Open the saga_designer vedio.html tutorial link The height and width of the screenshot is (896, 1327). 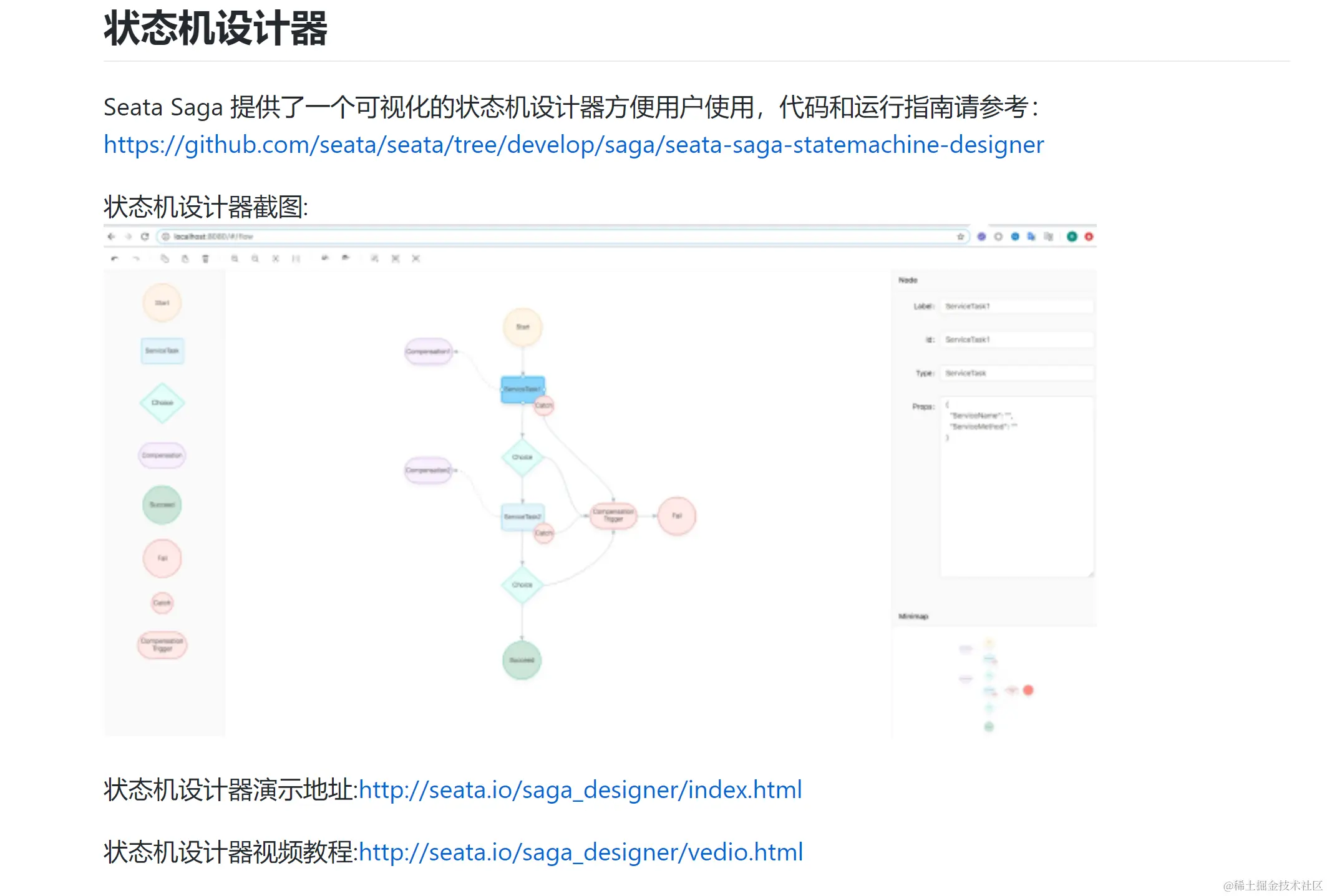[580, 852]
